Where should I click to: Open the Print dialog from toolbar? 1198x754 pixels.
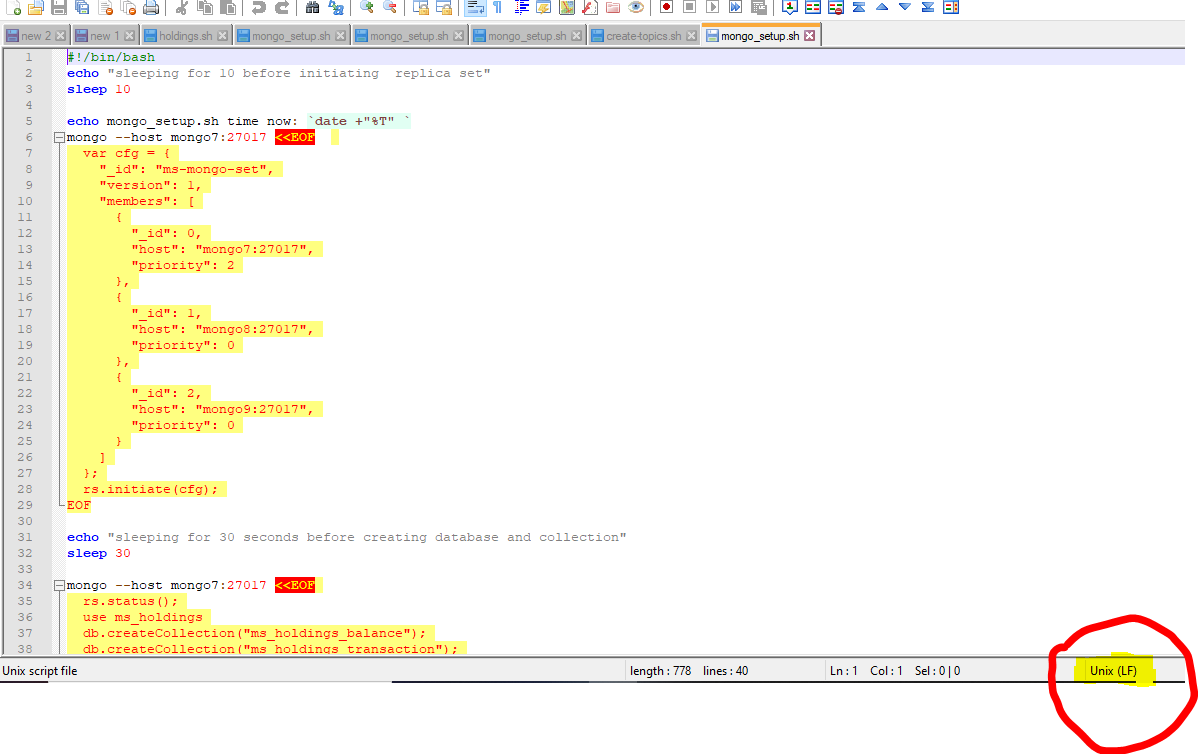click(x=150, y=8)
